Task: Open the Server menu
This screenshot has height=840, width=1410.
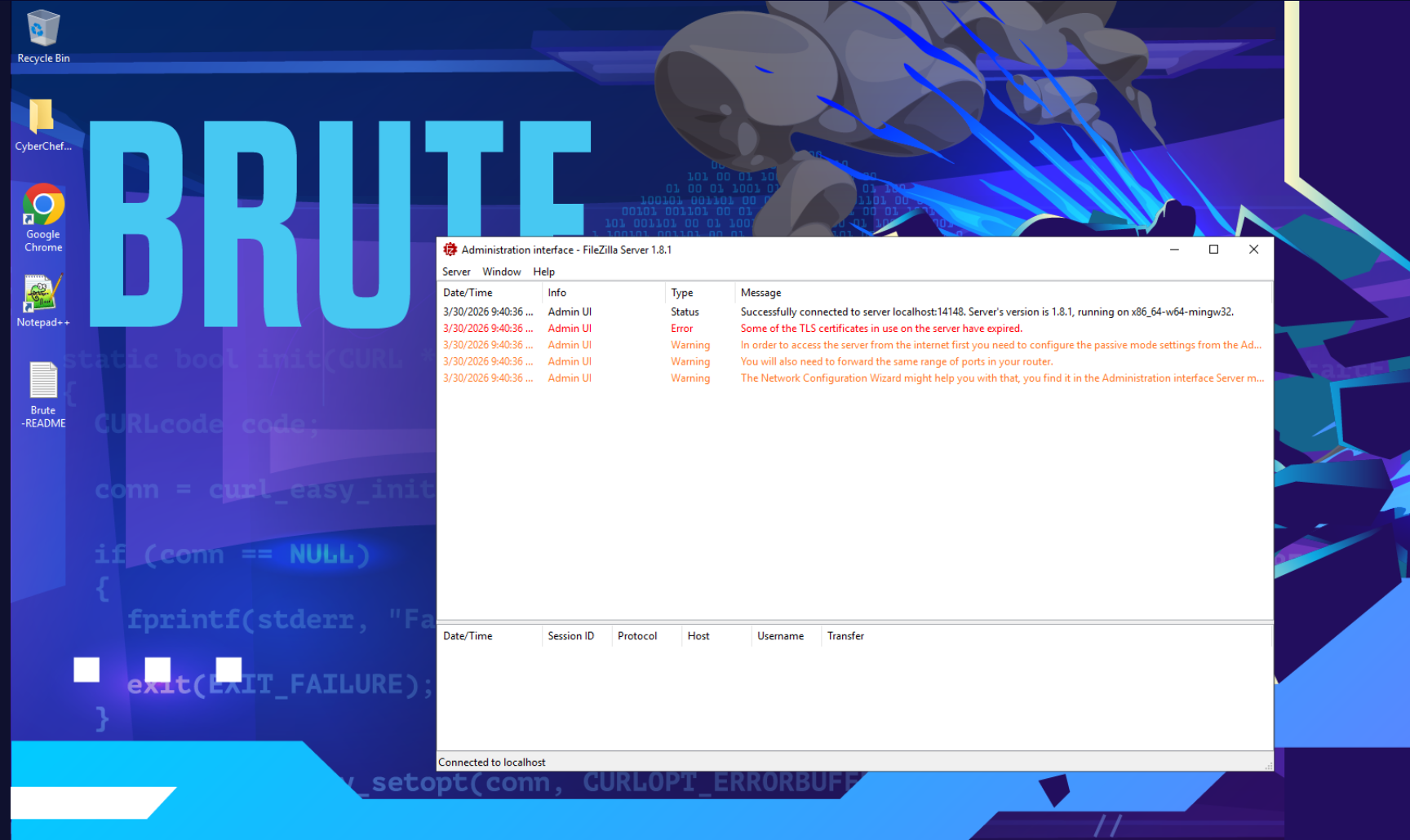Action: click(x=456, y=272)
